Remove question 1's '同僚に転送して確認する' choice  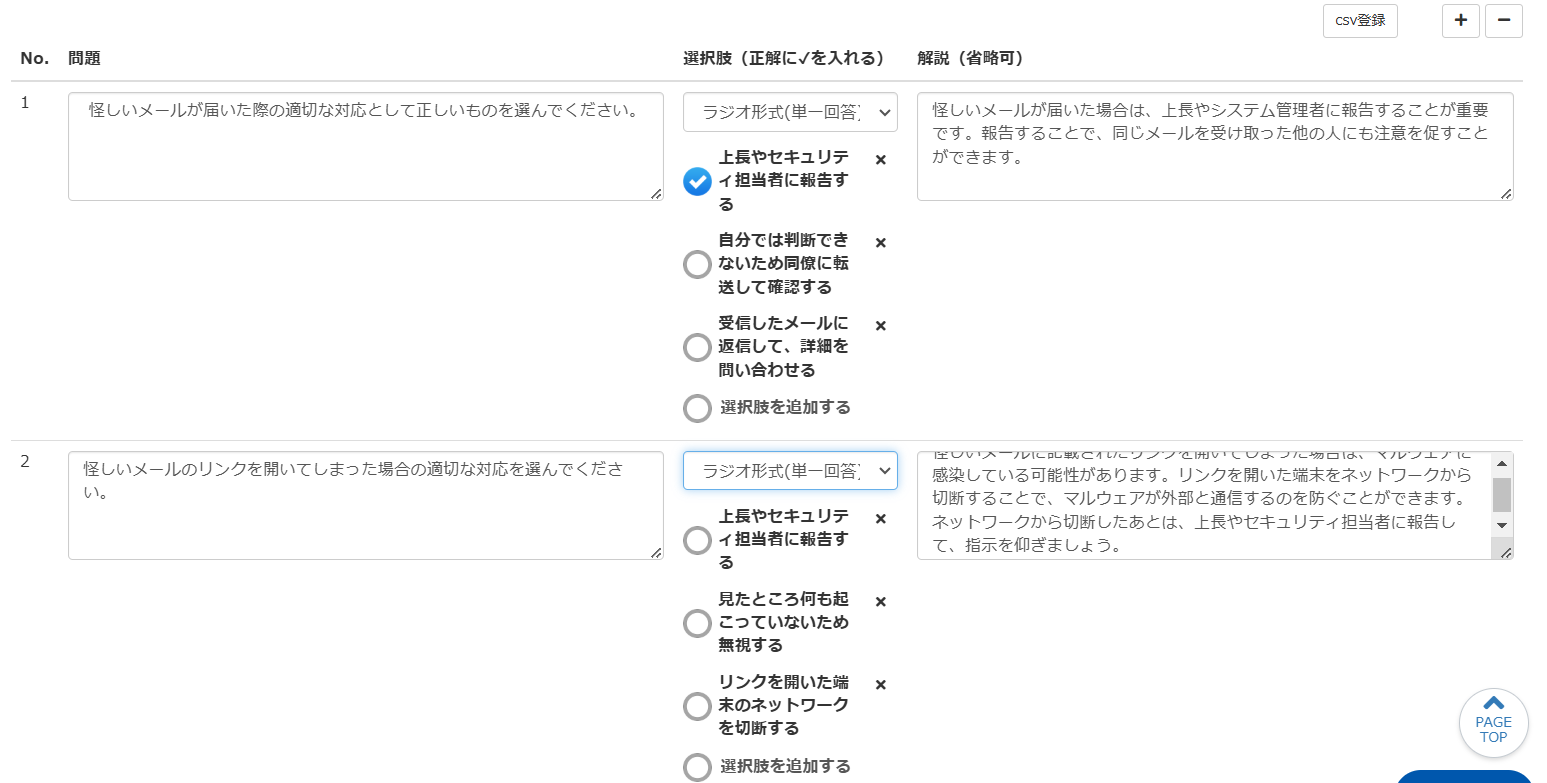coord(880,242)
